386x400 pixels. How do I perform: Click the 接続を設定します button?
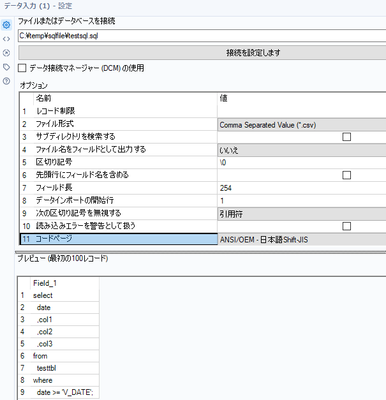(x=202, y=53)
